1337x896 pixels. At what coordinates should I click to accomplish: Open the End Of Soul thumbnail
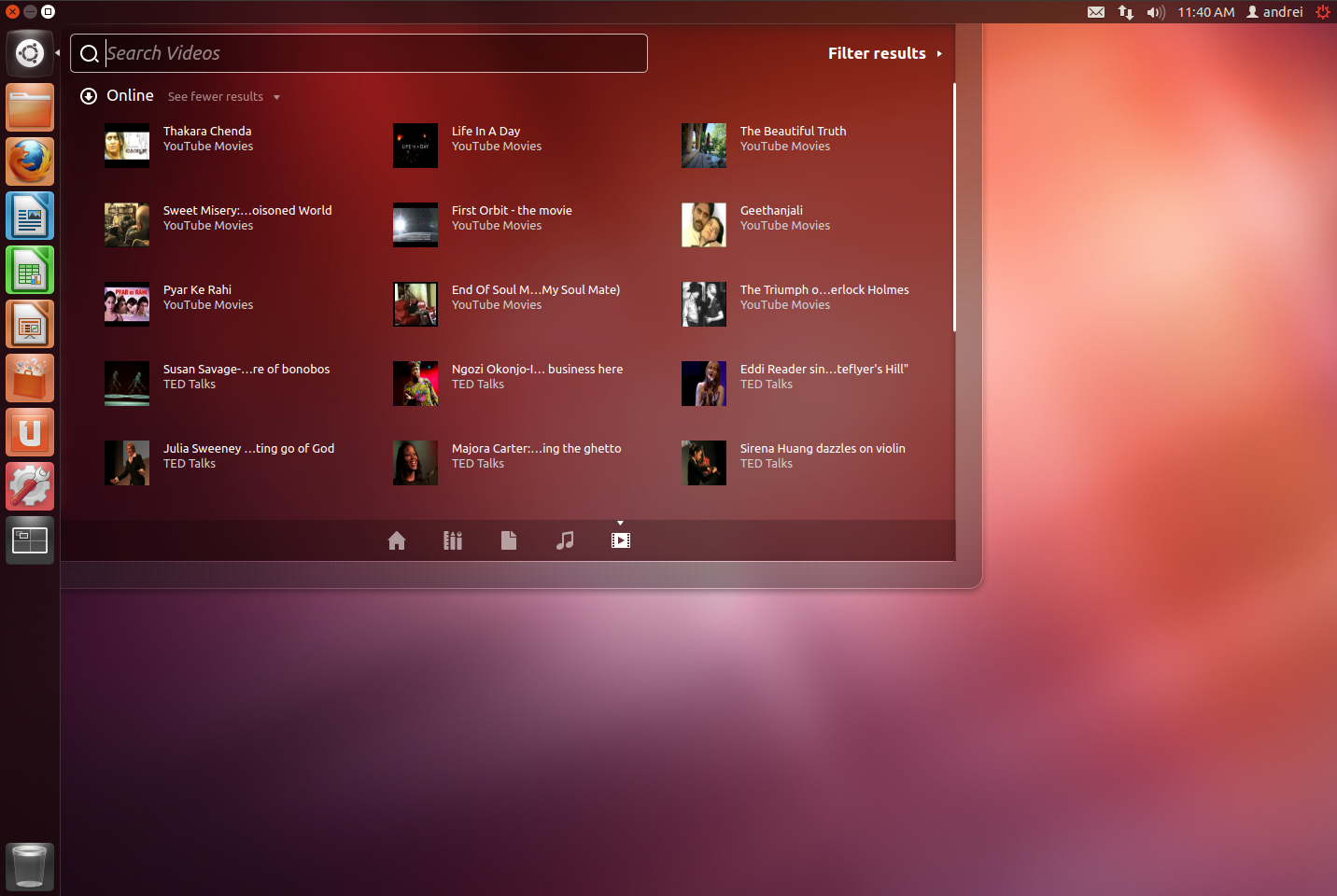click(x=415, y=304)
